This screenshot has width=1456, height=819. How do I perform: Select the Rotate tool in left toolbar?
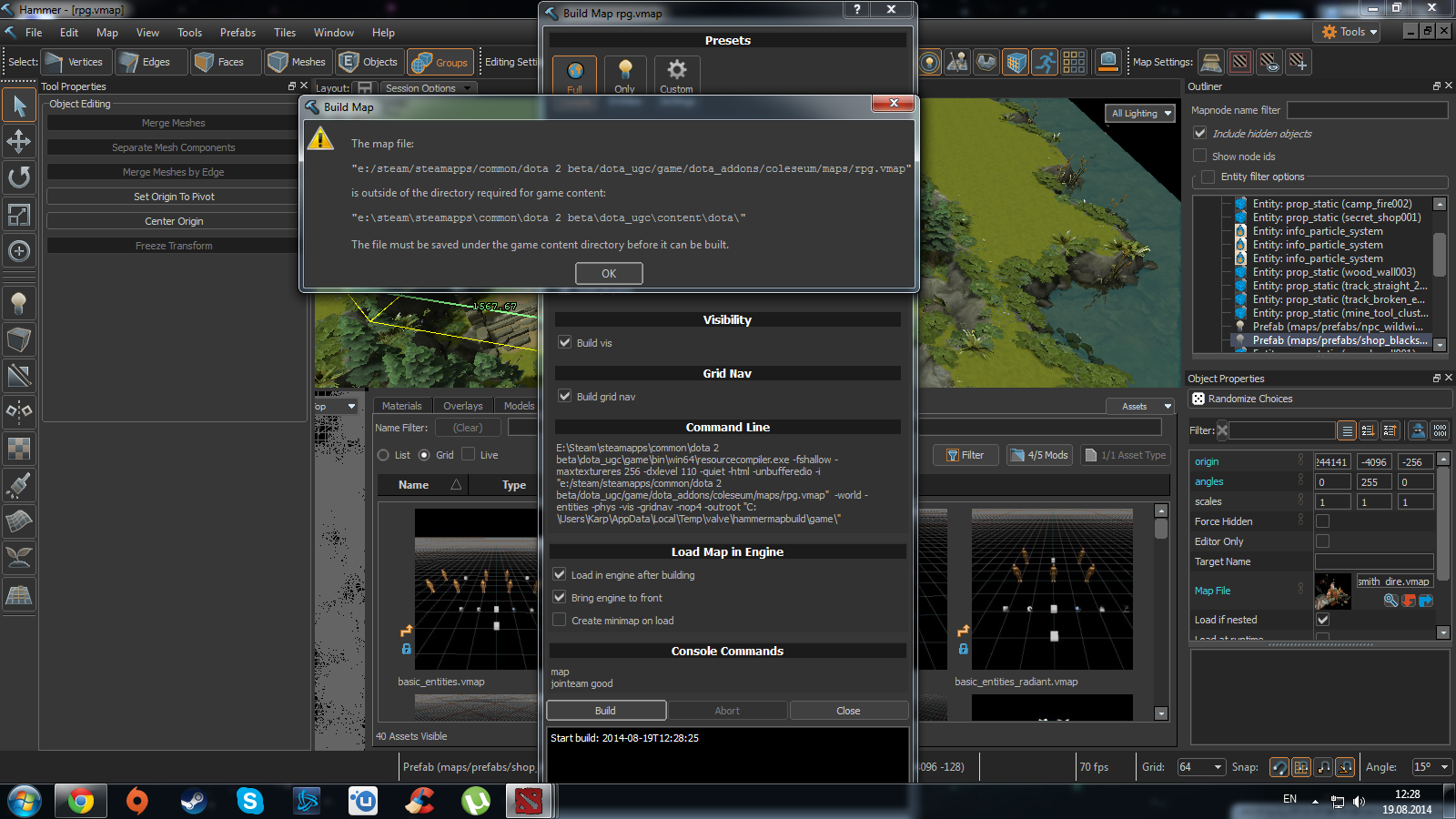point(18,177)
